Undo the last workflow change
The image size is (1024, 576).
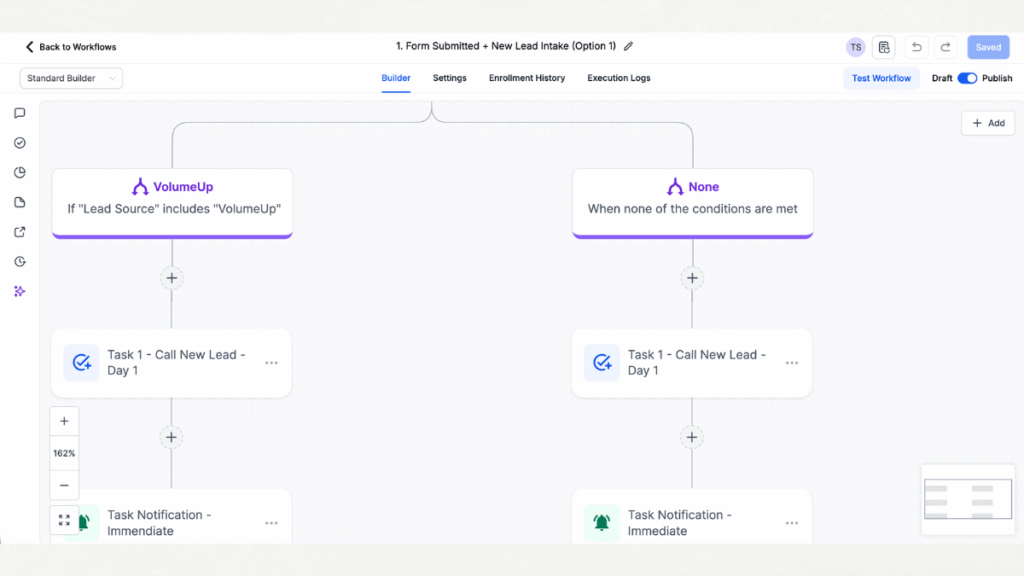[x=916, y=47]
